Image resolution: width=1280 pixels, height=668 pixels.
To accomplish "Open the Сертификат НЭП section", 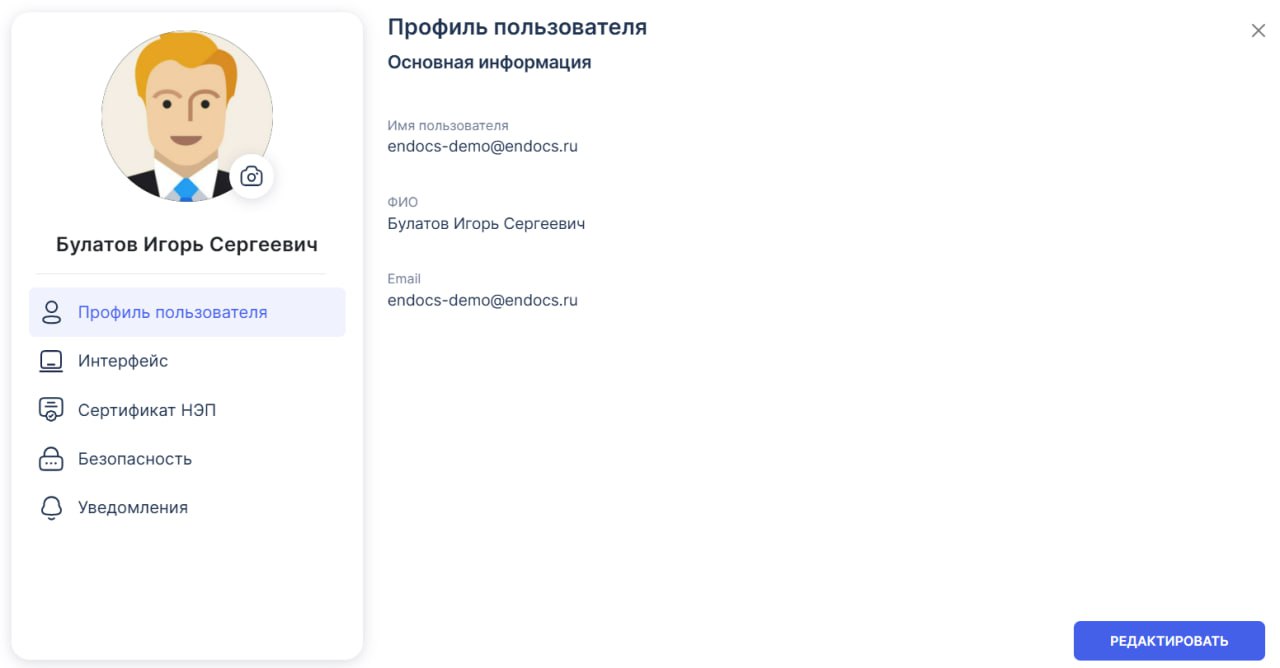I will 147,410.
